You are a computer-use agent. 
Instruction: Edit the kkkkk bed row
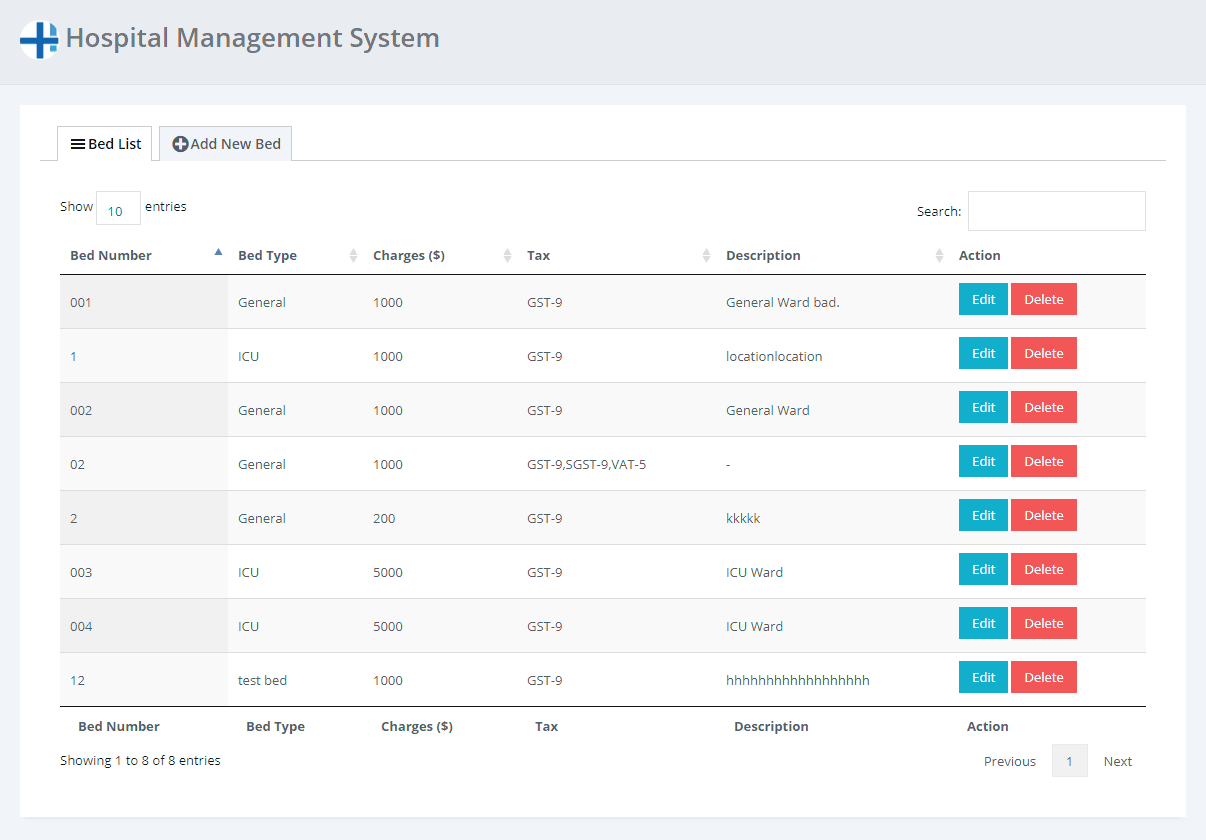(983, 515)
